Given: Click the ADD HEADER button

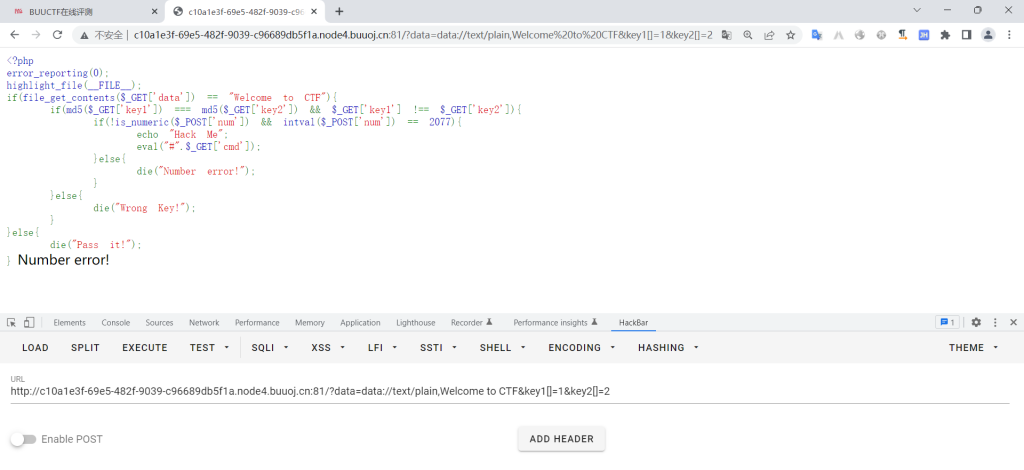Looking at the screenshot, I should (x=561, y=439).
